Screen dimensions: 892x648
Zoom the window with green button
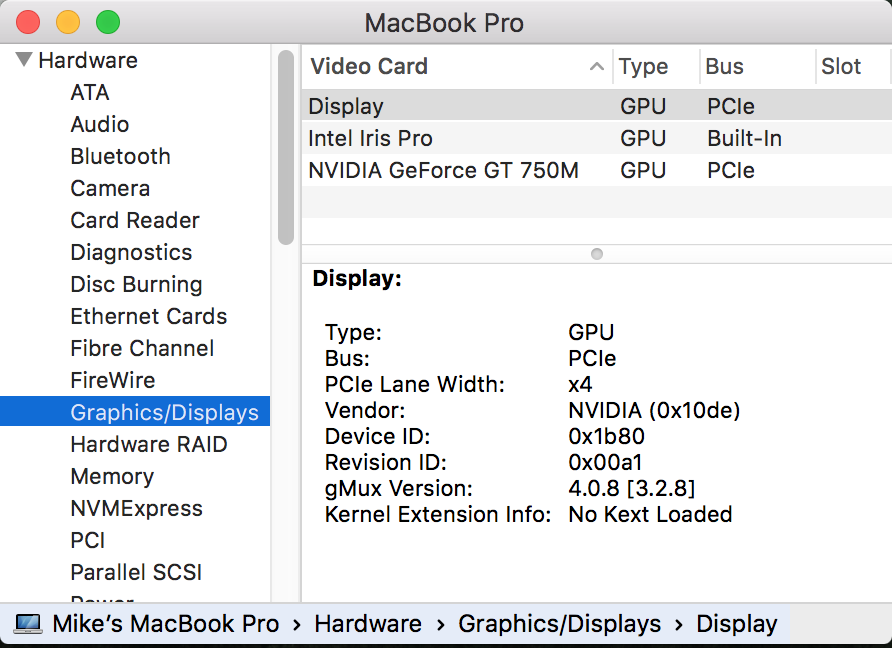point(108,23)
